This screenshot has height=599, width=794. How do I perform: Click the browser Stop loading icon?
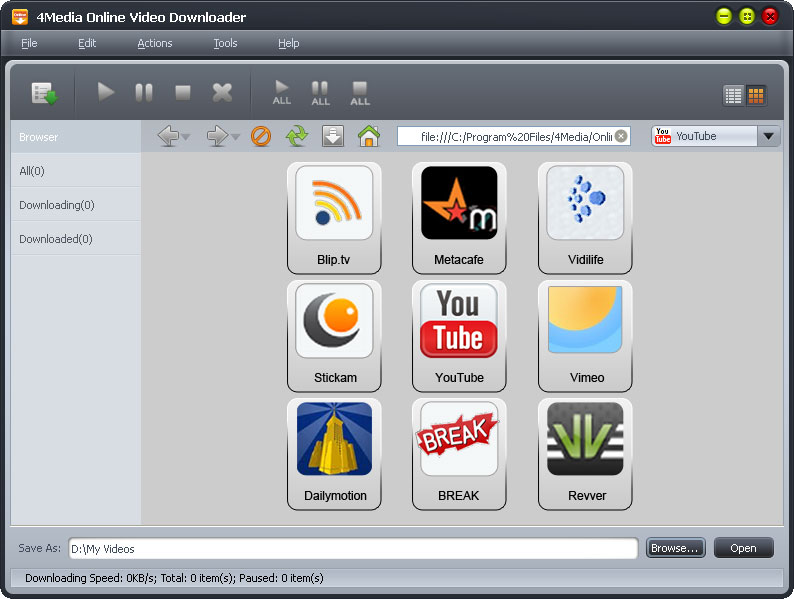click(x=261, y=136)
